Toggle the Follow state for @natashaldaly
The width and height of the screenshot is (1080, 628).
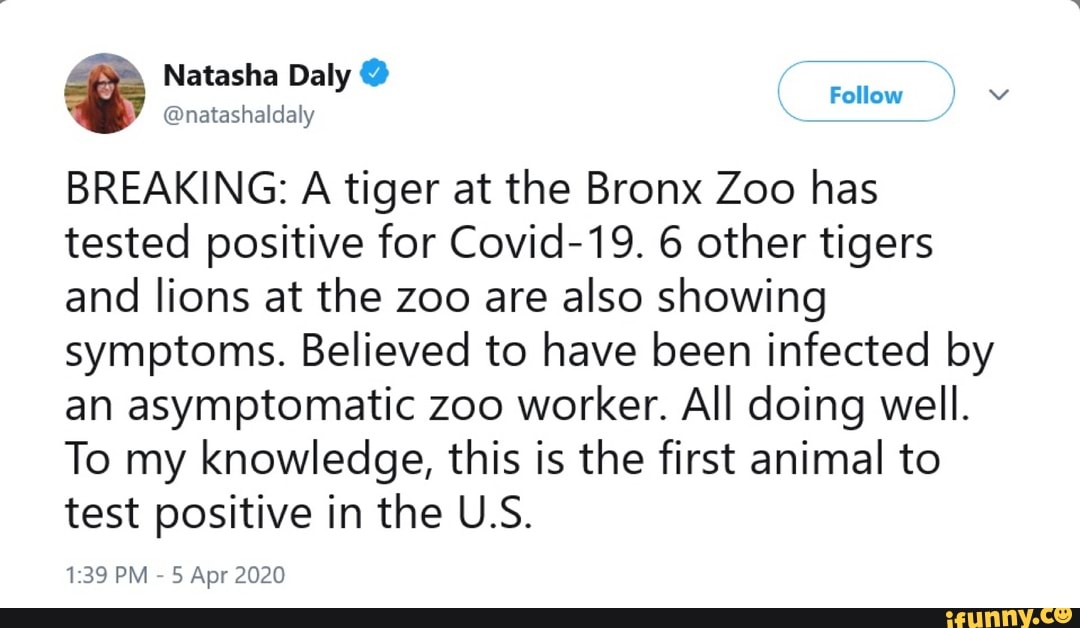[x=865, y=93]
